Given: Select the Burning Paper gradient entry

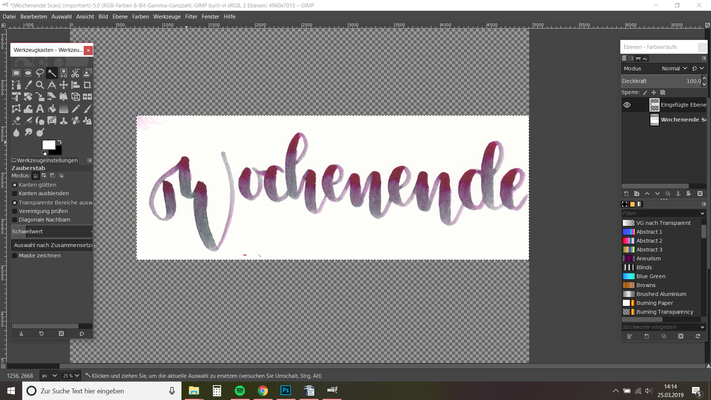Looking at the screenshot, I should pos(657,303).
